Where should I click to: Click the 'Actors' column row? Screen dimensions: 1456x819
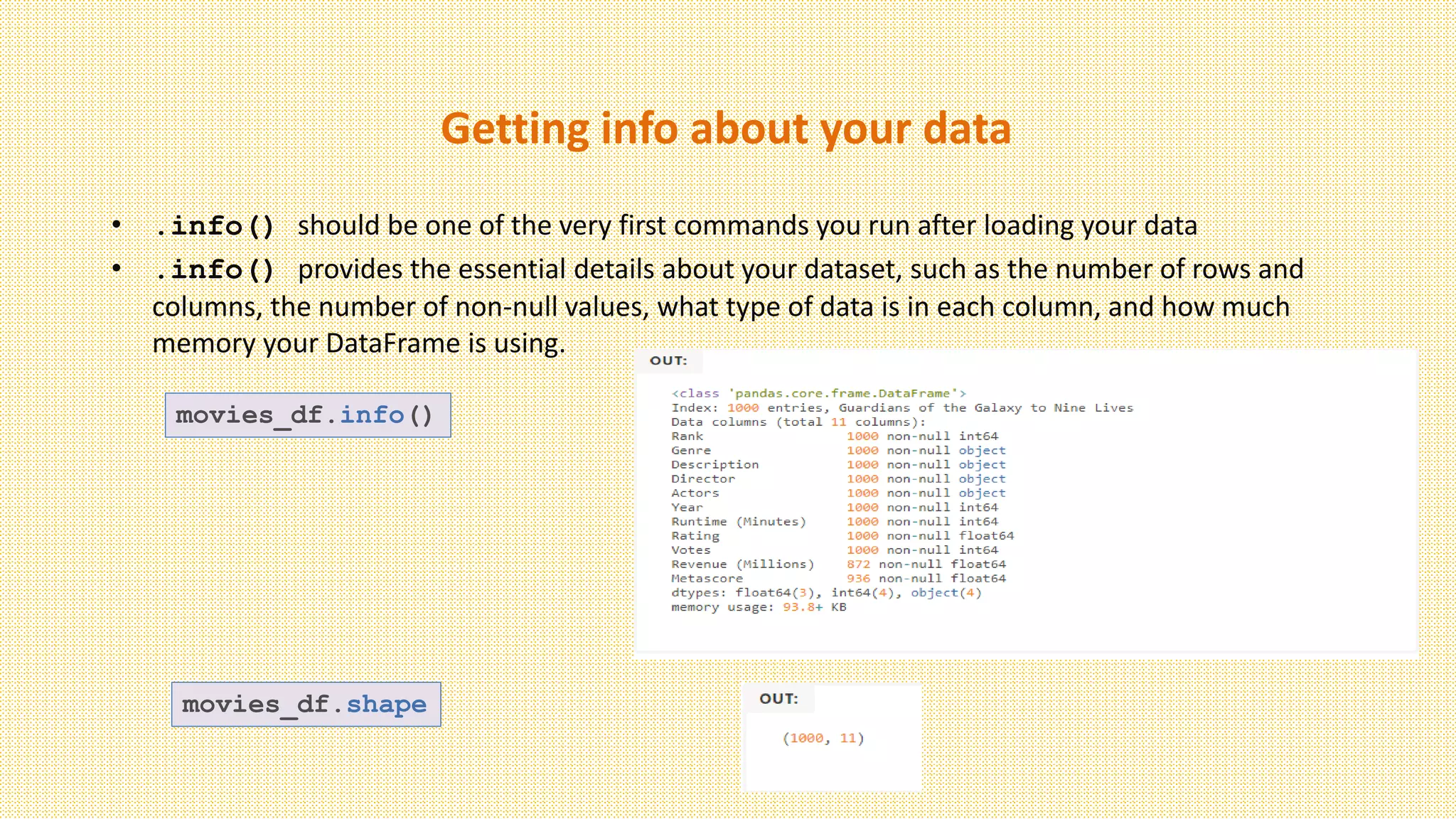[x=839, y=493]
